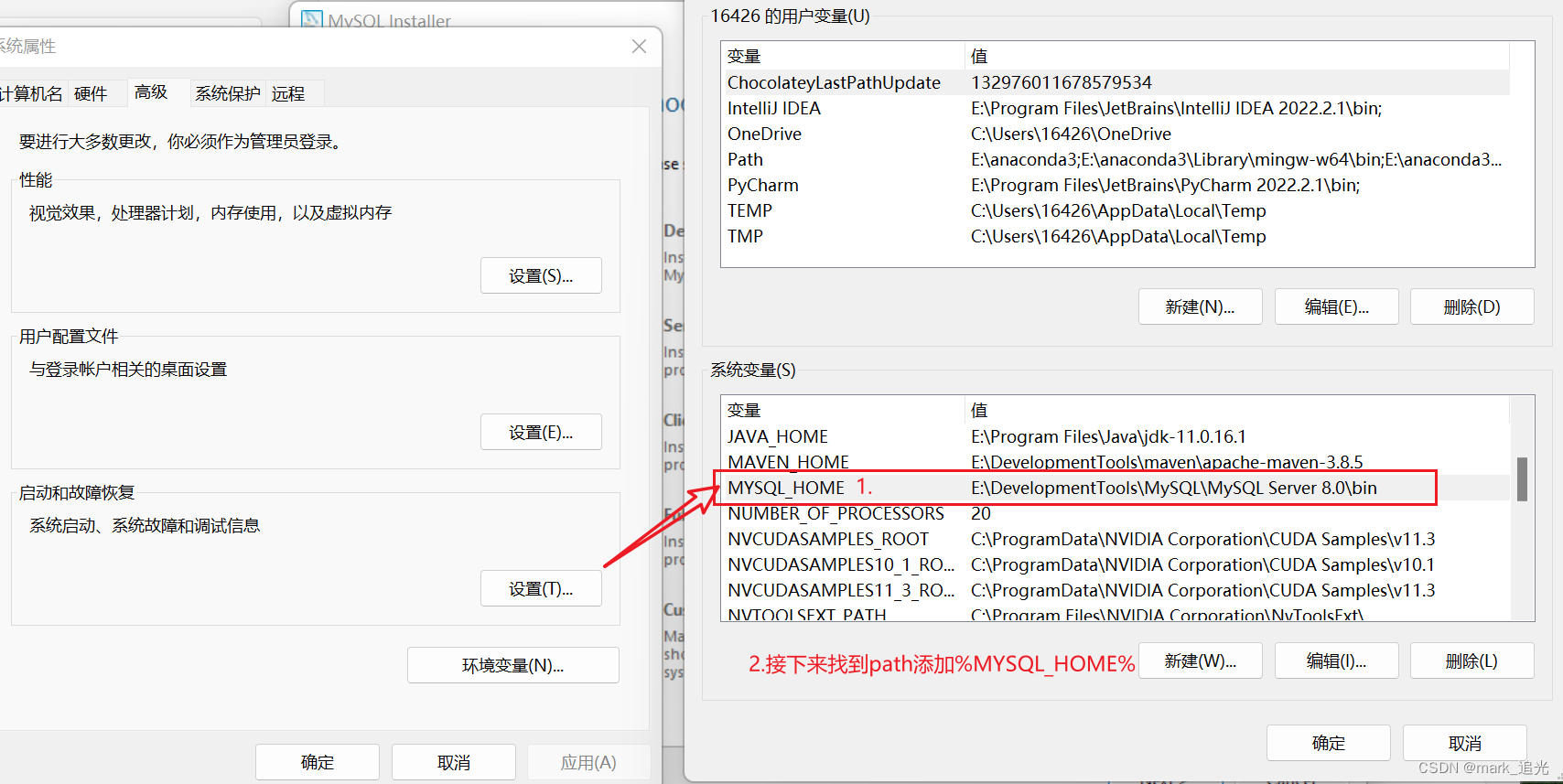Select the TEMP user variable row
The height and width of the screenshot is (784, 1563).
pyautogui.click(x=1116, y=210)
